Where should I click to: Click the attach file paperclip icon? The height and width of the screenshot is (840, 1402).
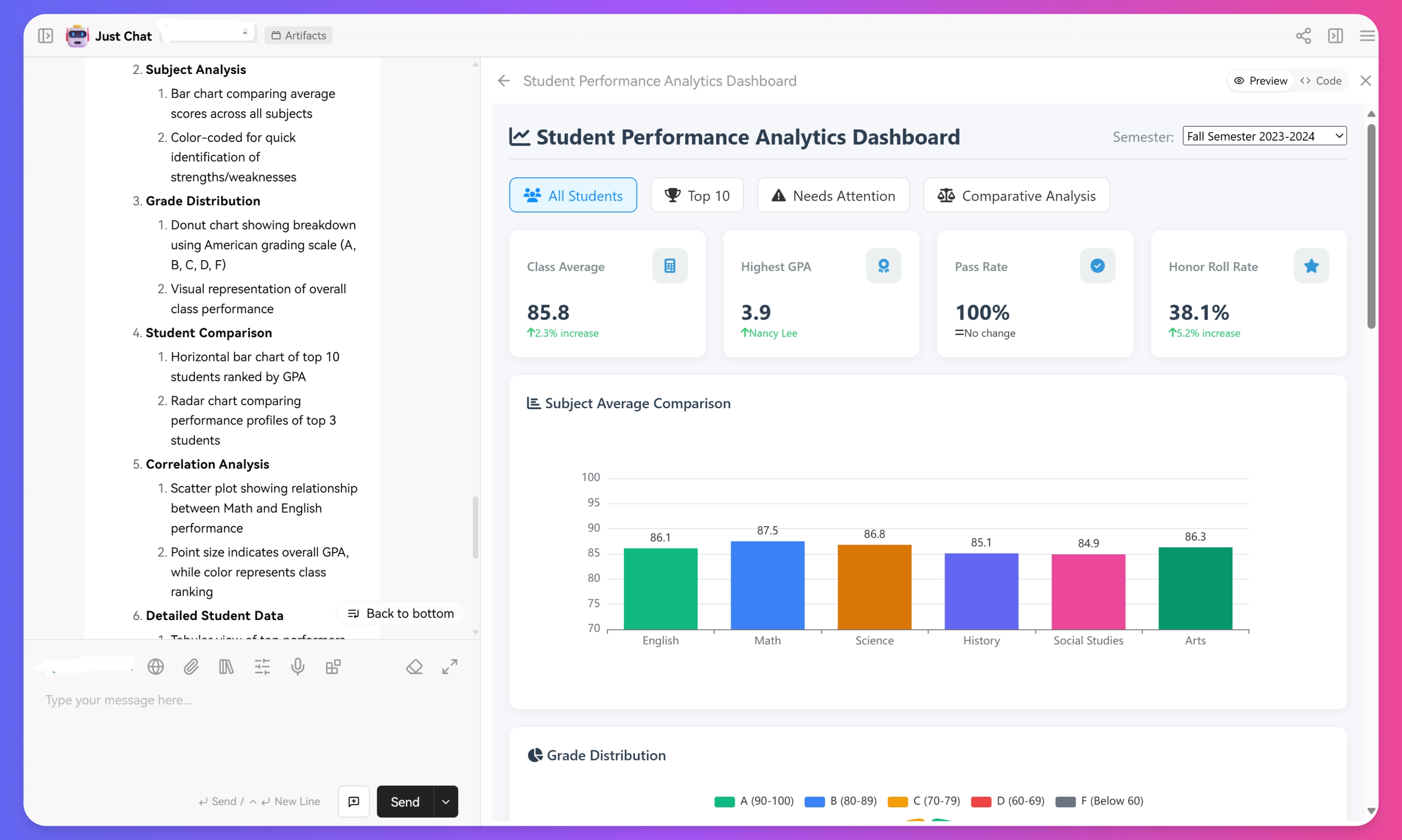coord(191,667)
